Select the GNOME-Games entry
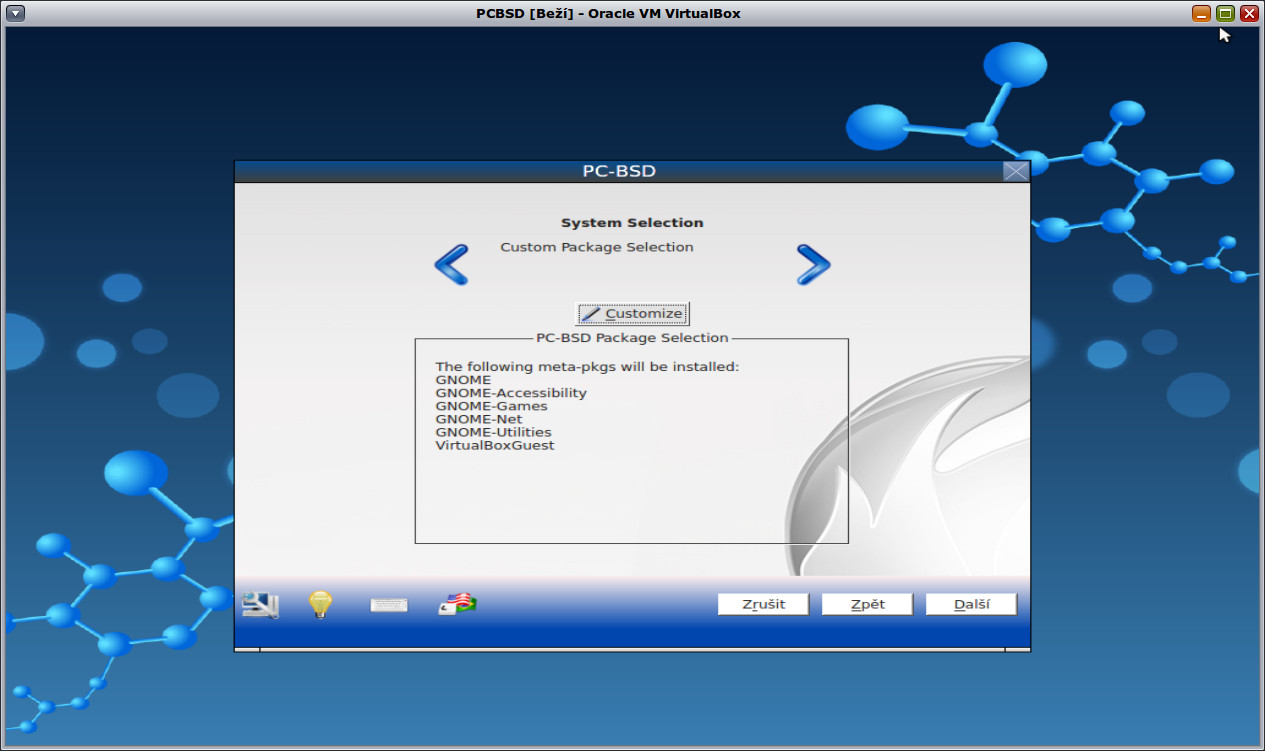 click(x=491, y=405)
